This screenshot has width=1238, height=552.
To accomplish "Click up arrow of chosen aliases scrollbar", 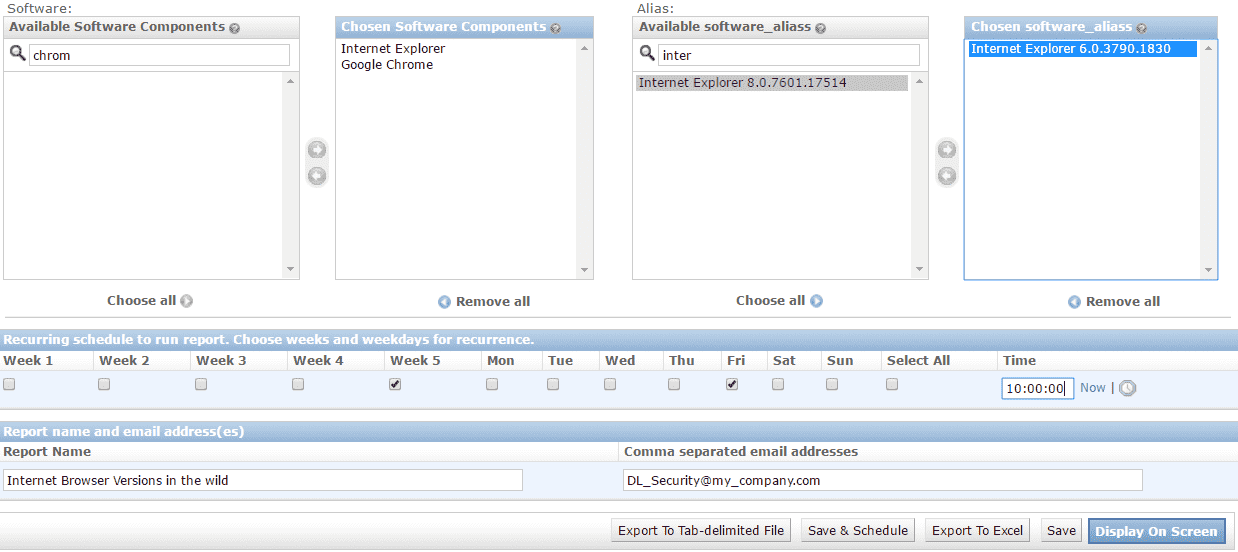I will pyautogui.click(x=1209, y=46).
